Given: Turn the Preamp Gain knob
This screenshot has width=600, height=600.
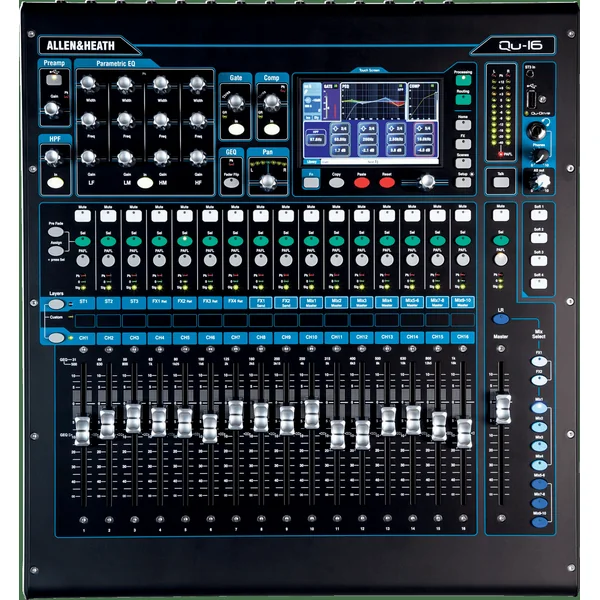Looking at the screenshot, I should click(x=52, y=109).
